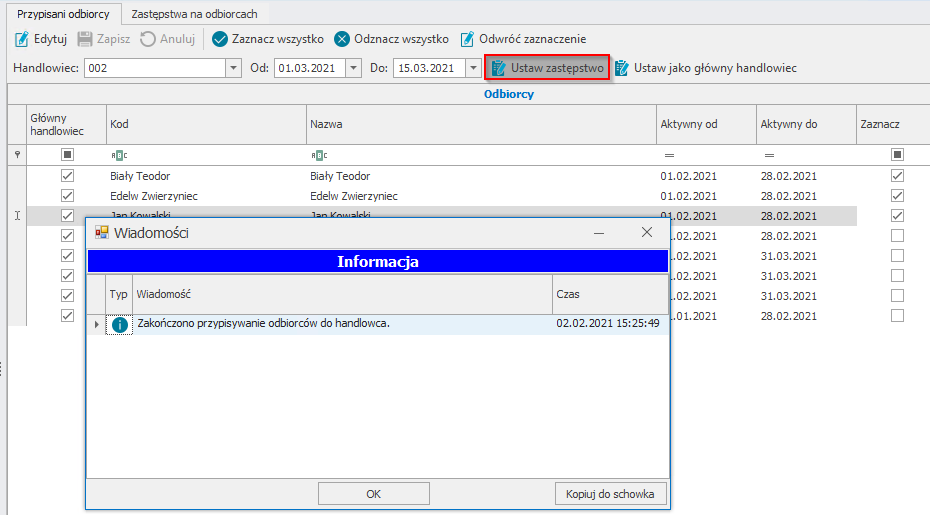Switch to Zastępstwa na odbiorcach tab
The image size is (930, 515).
pos(194,14)
